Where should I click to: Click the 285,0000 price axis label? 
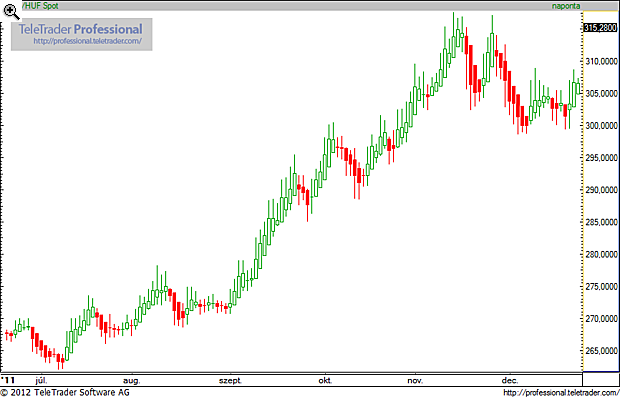[601, 222]
